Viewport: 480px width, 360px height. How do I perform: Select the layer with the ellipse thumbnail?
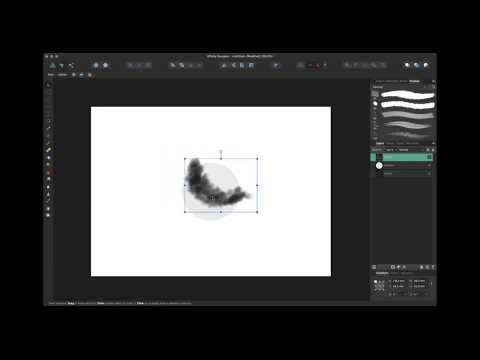tap(402, 165)
